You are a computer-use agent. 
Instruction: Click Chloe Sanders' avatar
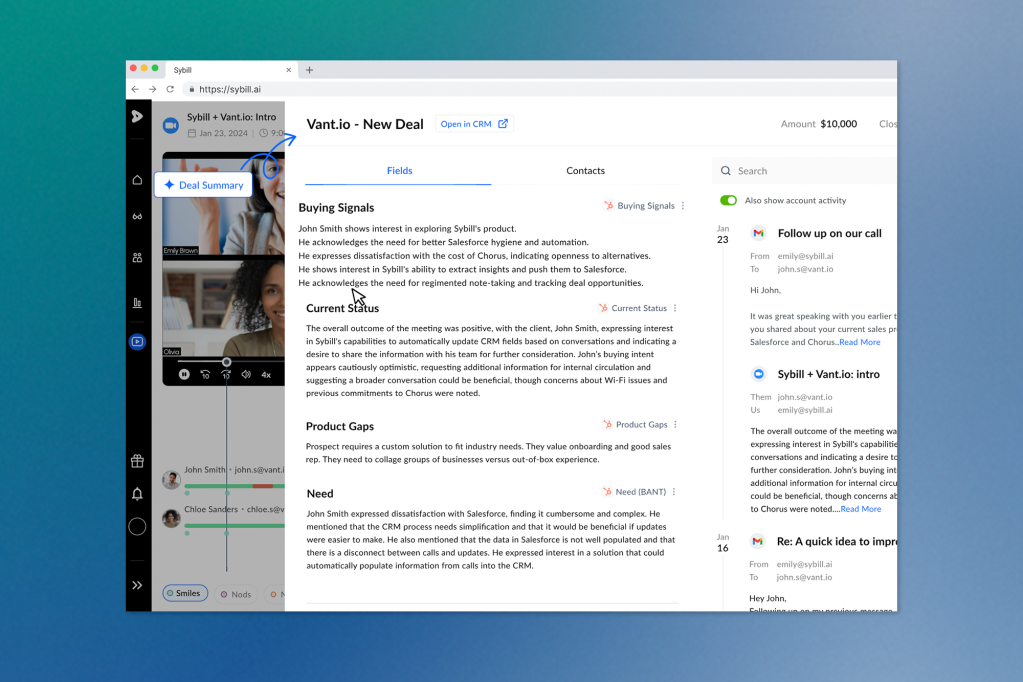(x=171, y=519)
